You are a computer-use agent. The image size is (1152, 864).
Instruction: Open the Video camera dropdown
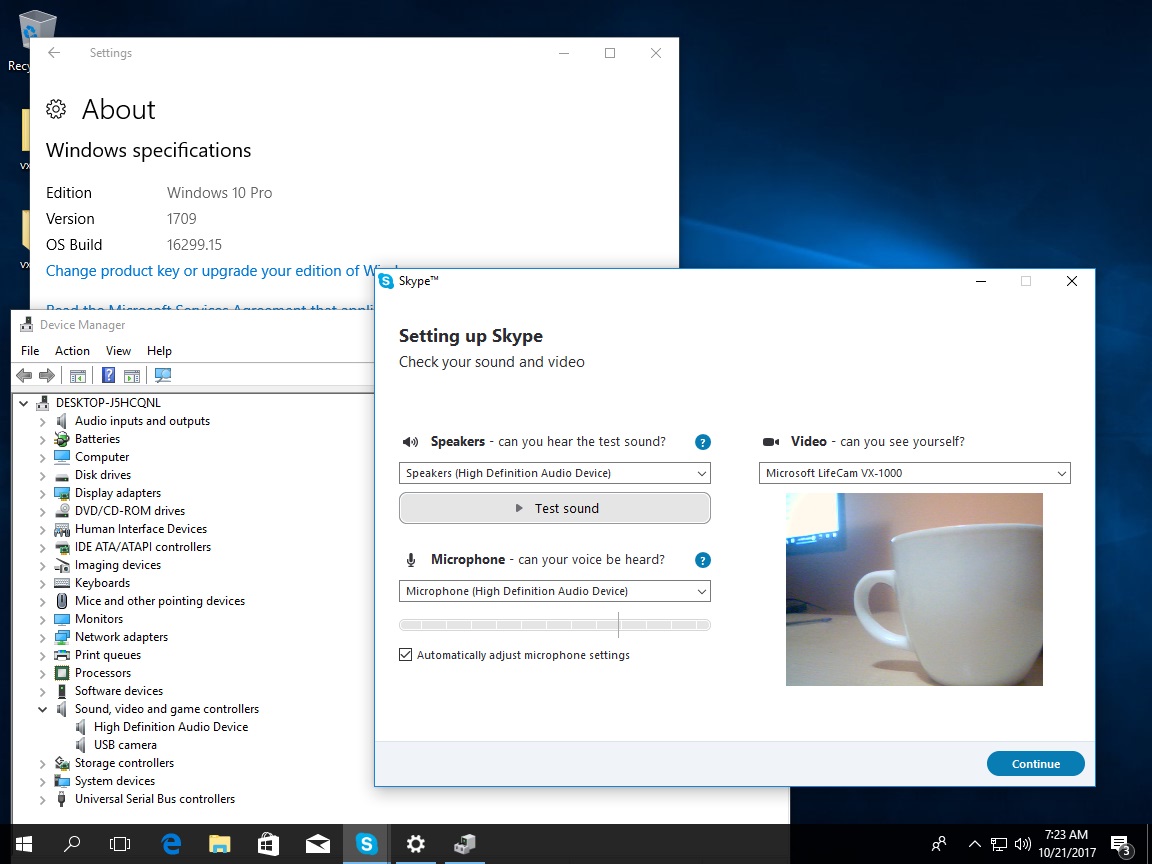click(x=915, y=473)
